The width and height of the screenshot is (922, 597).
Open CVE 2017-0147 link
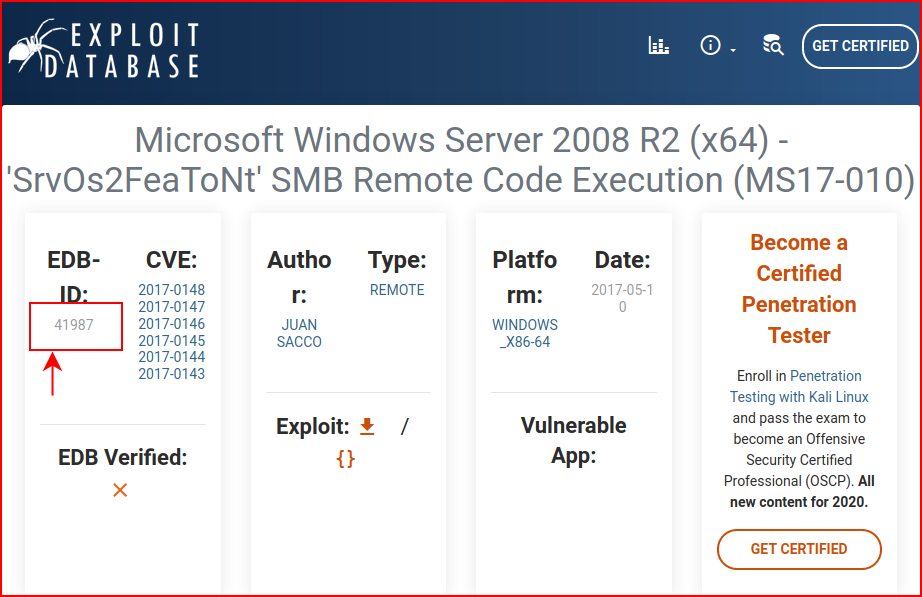click(x=172, y=307)
